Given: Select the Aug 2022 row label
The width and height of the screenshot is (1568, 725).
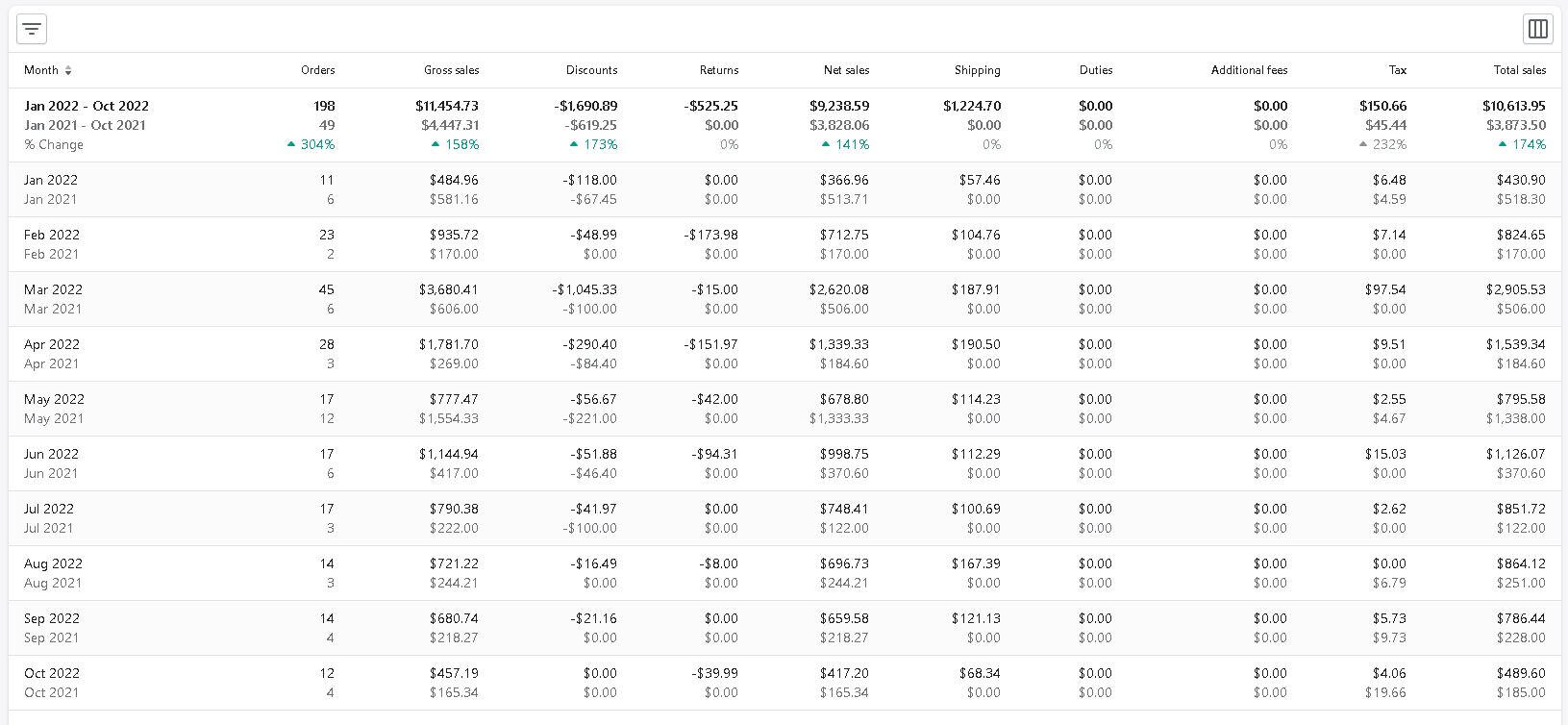Looking at the screenshot, I should pyautogui.click(x=53, y=563).
